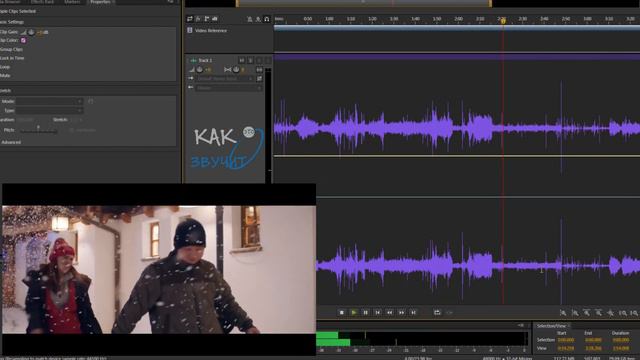Show the Effects (fx) track controls icon

point(198,19)
